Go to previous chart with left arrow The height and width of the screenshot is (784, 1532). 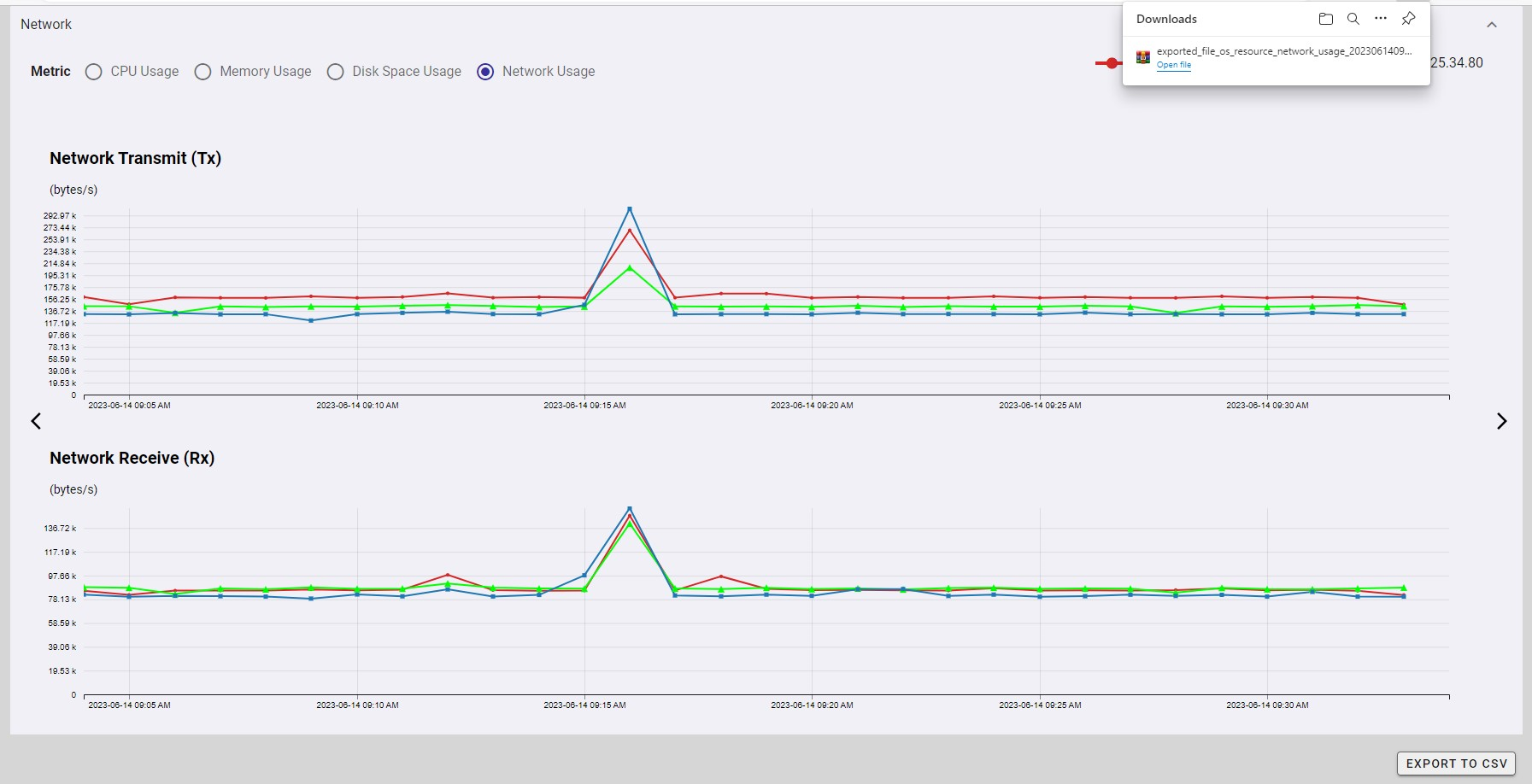(x=36, y=421)
